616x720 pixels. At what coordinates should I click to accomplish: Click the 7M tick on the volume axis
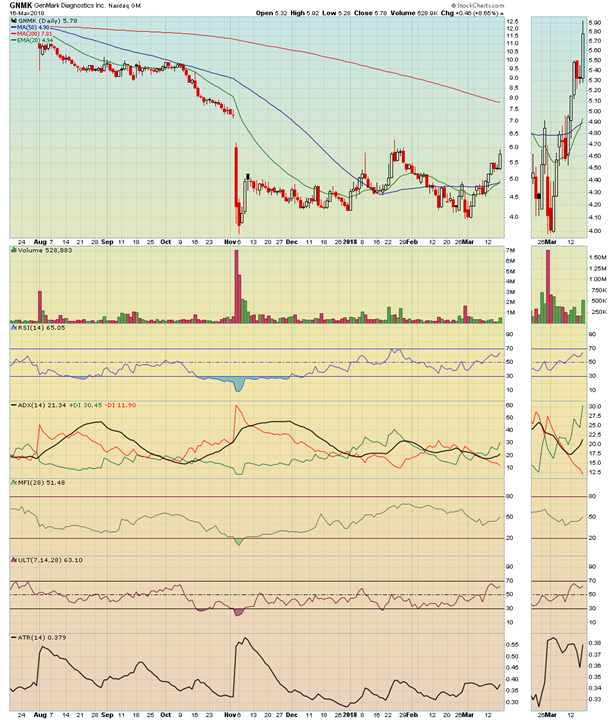pos(510,250)
